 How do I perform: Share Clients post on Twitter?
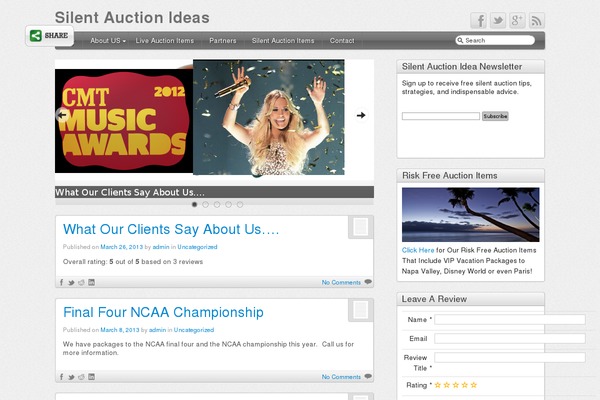point(71,282)
